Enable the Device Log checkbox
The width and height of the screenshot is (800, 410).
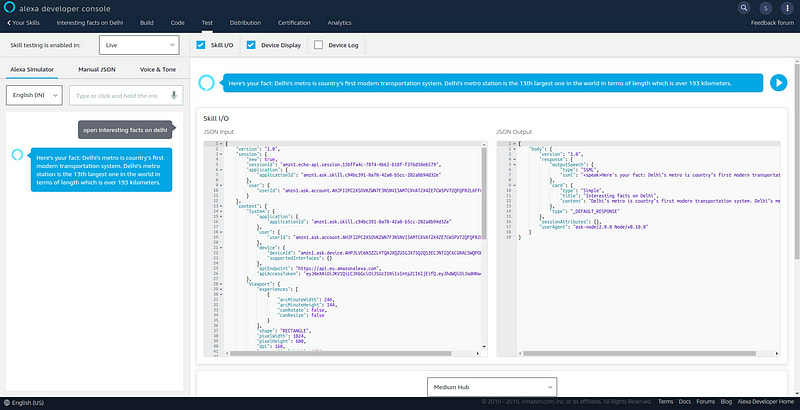point(318,45)
